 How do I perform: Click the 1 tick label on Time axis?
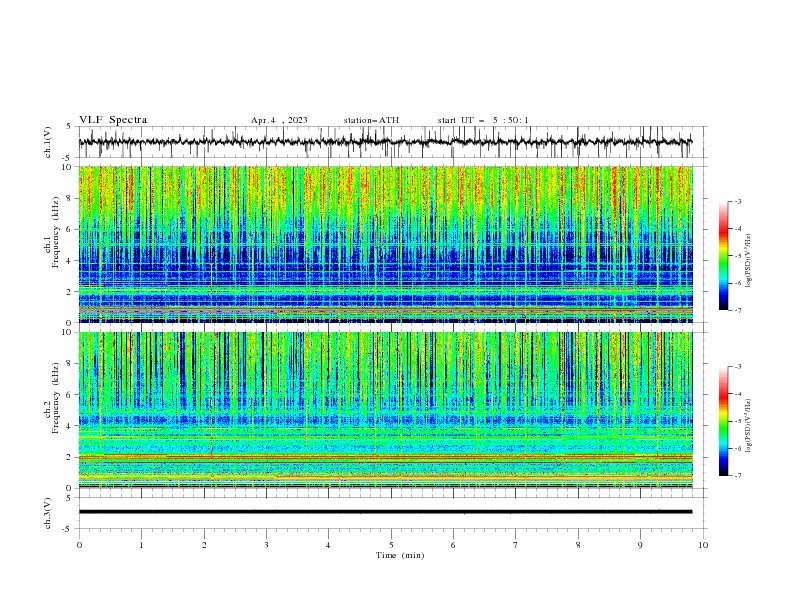click(x=141, y=545)
